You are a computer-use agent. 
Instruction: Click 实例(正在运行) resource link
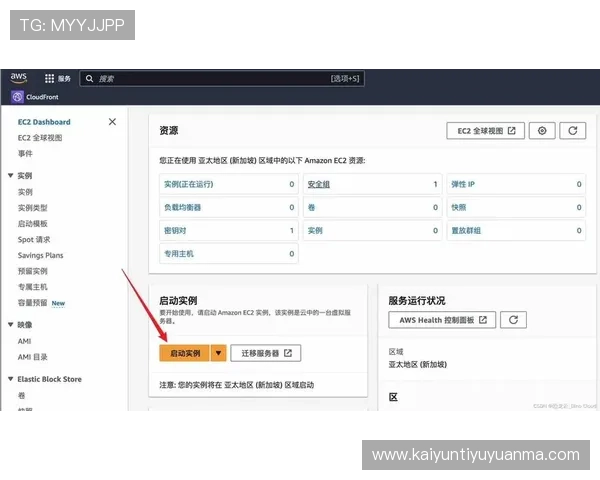[189, 184]
